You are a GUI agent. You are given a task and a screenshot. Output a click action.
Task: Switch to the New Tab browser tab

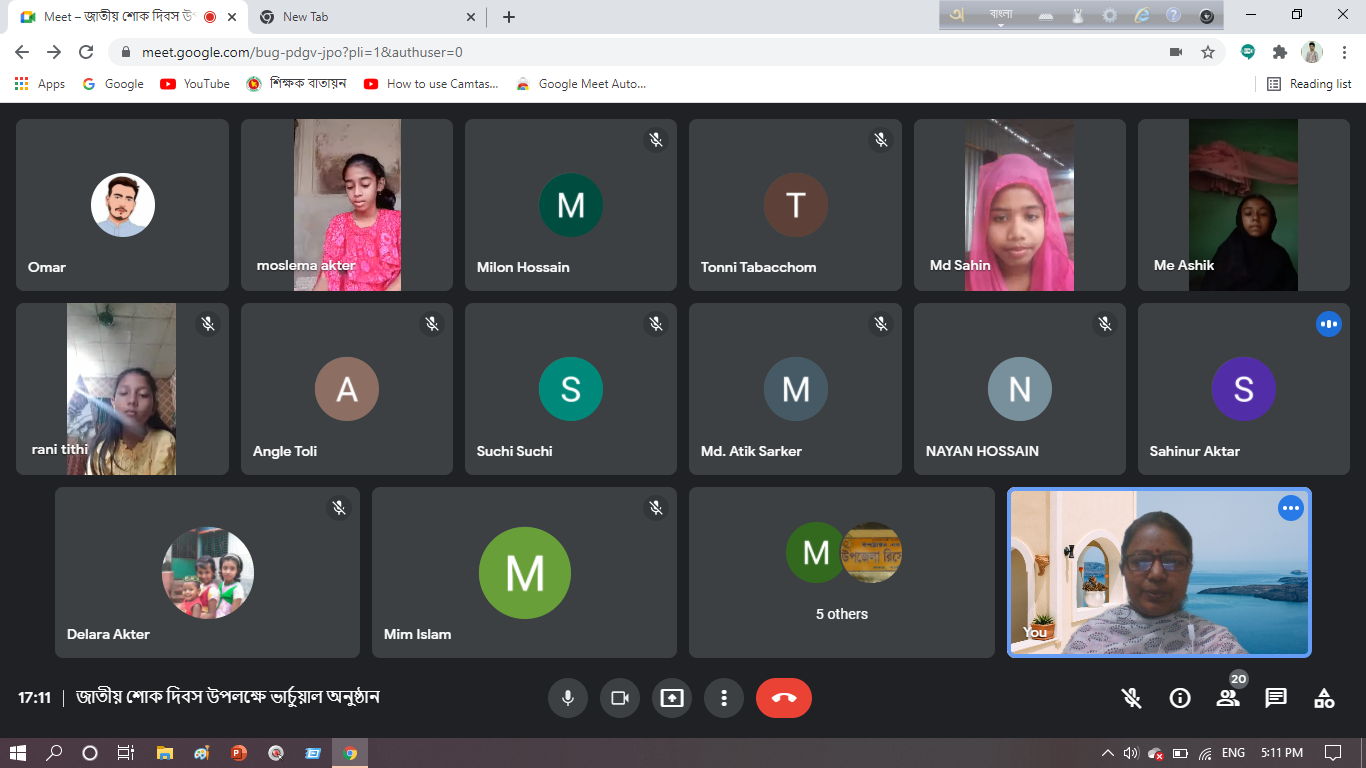point(366,17)
